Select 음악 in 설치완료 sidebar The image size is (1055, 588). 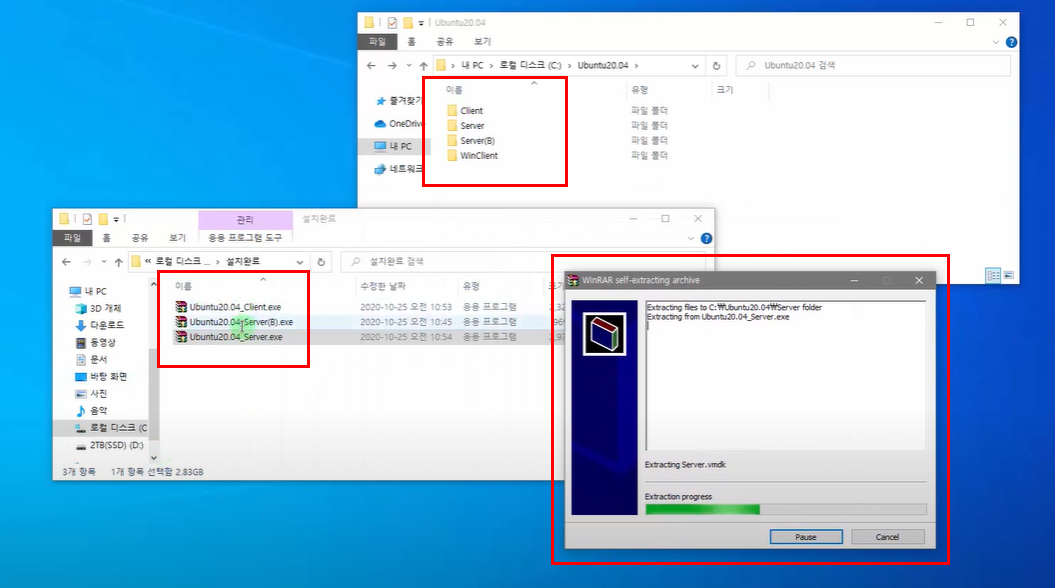pyautogui.click(x=92, y=410)
